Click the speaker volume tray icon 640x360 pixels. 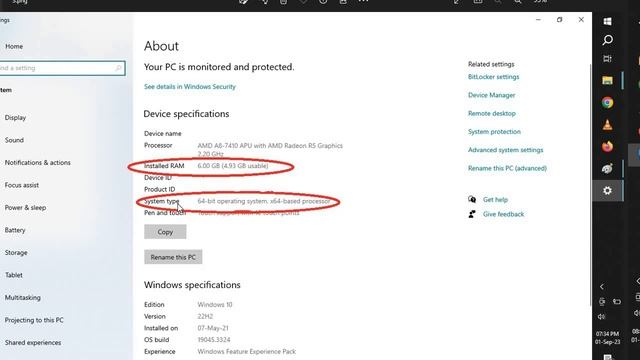601,317
